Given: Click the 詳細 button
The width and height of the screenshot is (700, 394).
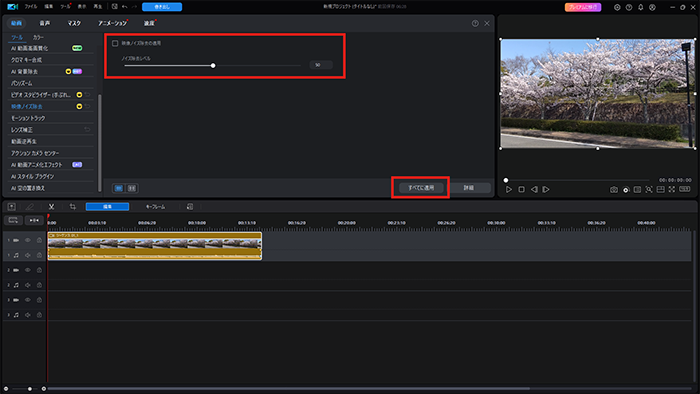Looking at the screenshot, I should click(468, 188).
